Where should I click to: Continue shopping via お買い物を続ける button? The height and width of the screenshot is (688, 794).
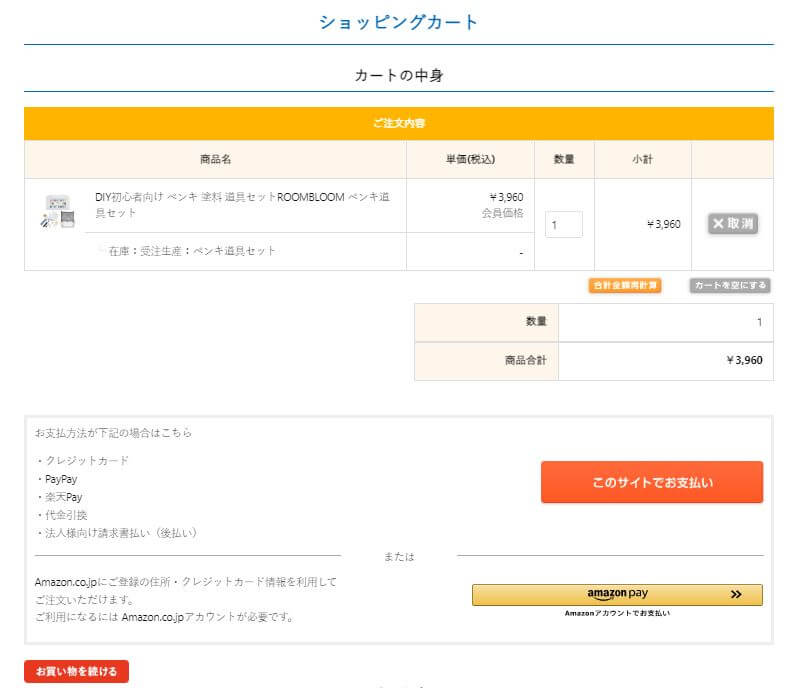(x=77, y=671)
